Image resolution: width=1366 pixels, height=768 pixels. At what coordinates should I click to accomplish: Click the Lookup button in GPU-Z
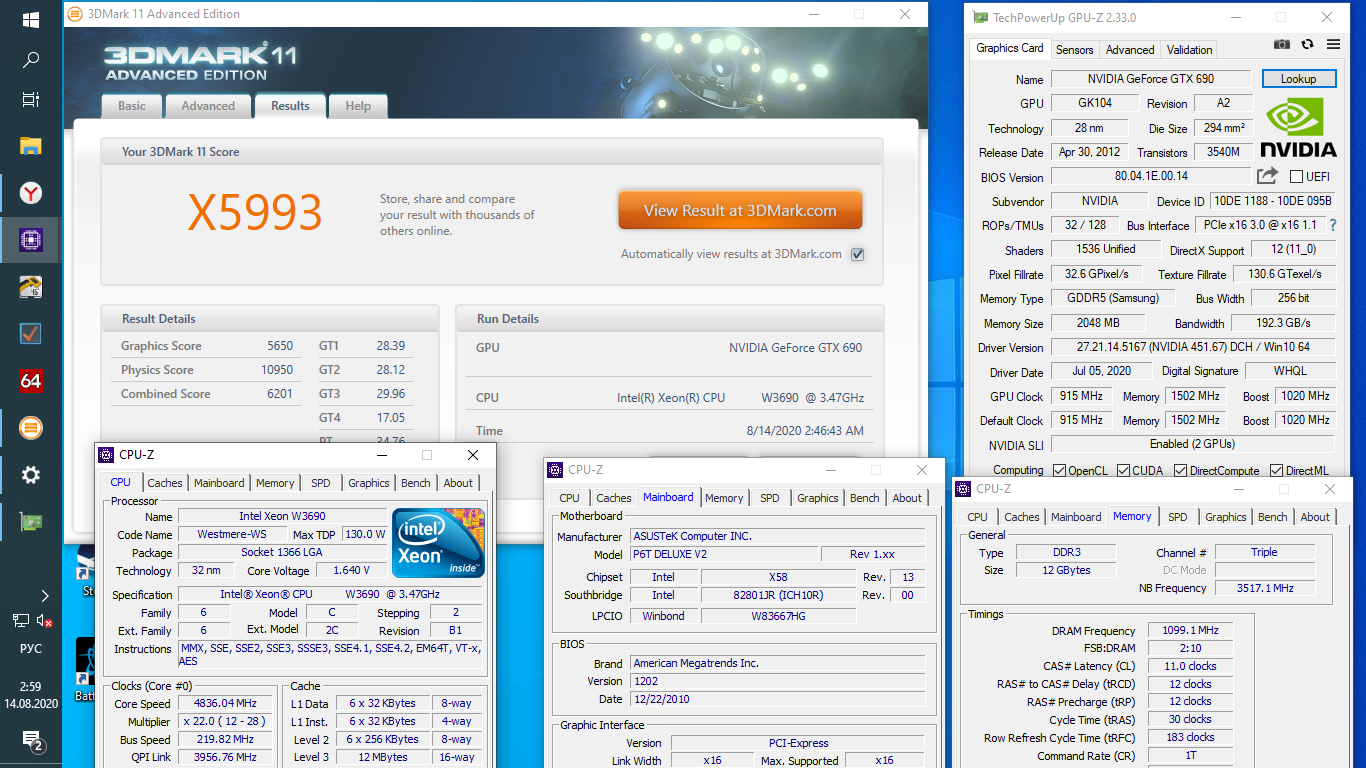[x=1299, y=79]
